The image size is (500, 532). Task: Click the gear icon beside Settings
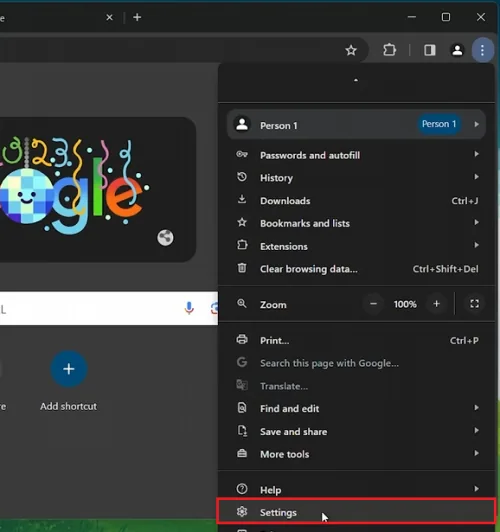242,511
